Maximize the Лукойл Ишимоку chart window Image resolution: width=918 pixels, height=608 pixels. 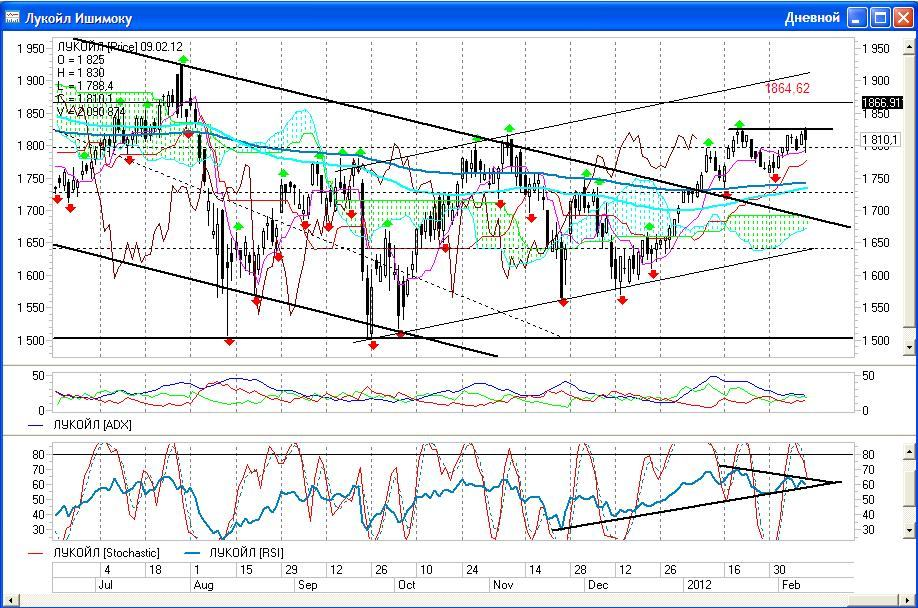click(x=880, y=18)
